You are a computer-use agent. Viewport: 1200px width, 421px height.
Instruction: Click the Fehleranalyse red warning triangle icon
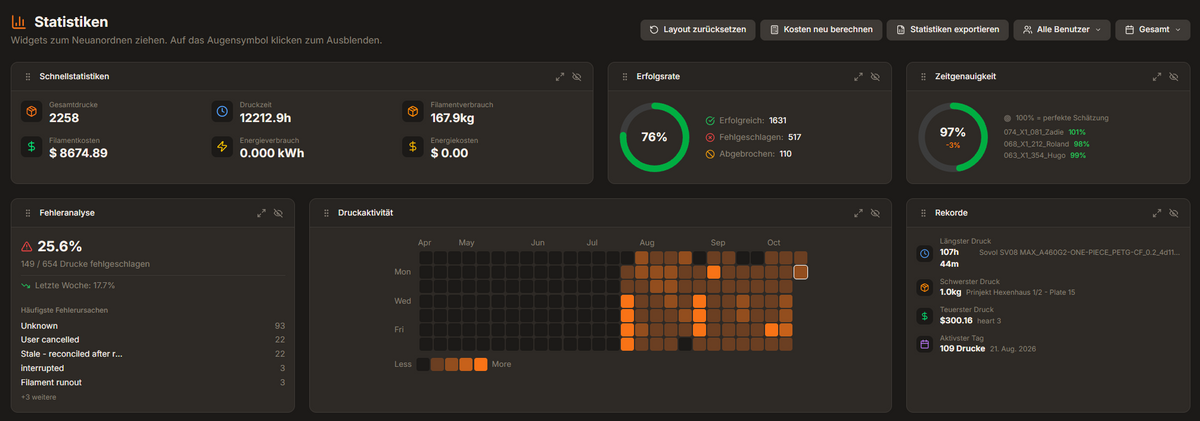(26, 246)
